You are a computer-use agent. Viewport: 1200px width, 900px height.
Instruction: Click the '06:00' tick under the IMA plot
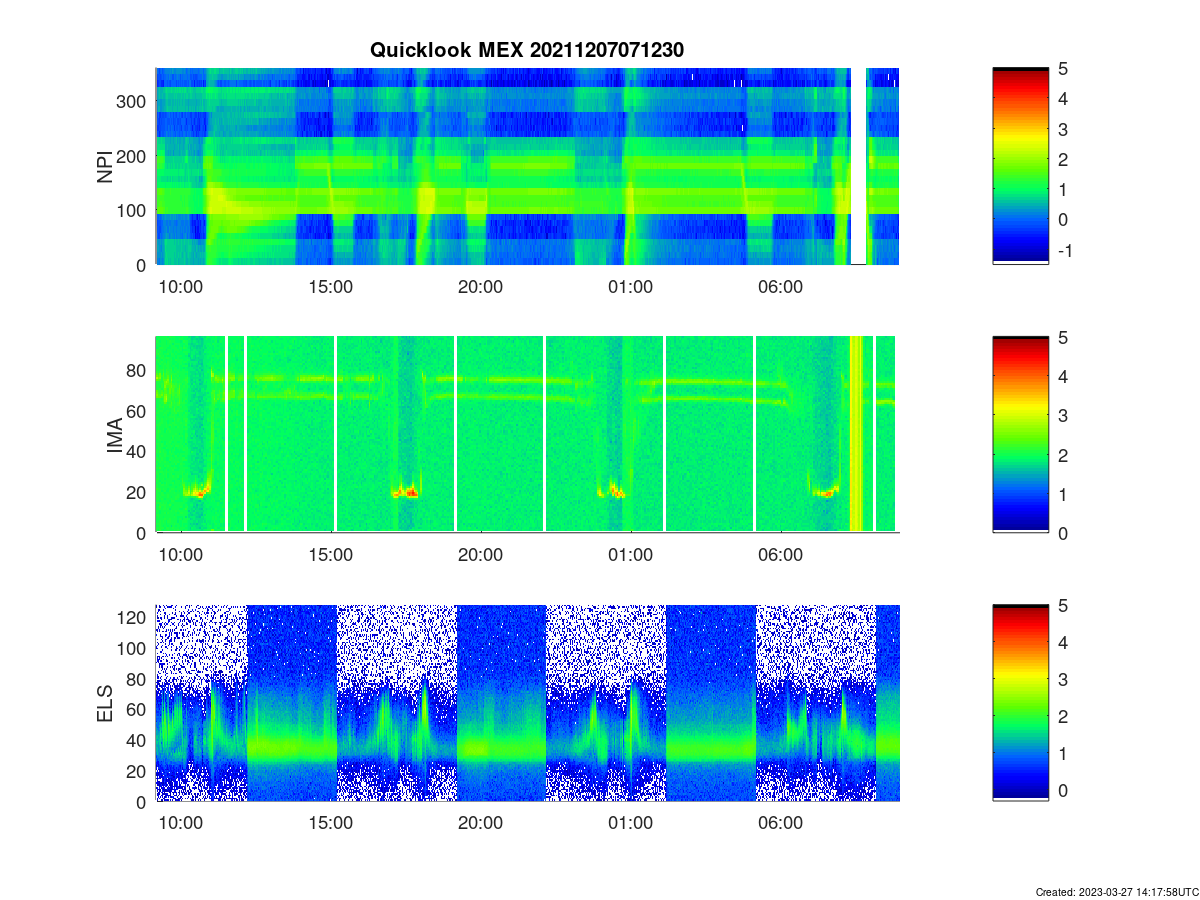781,554
